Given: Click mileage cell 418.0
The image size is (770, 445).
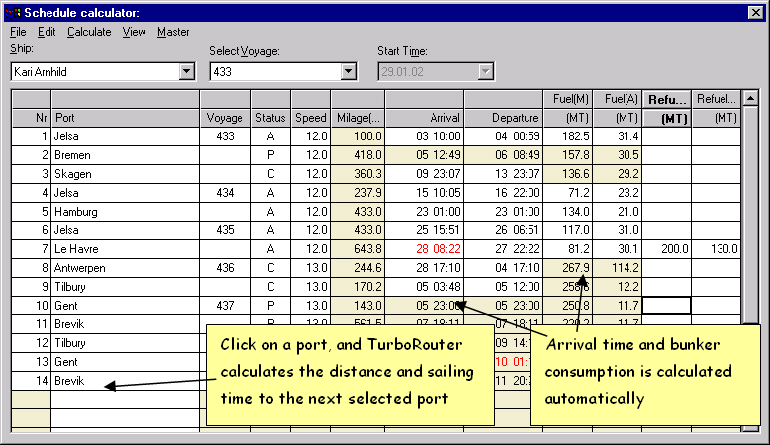Looking at the screenshot, I should click(358, 155).
